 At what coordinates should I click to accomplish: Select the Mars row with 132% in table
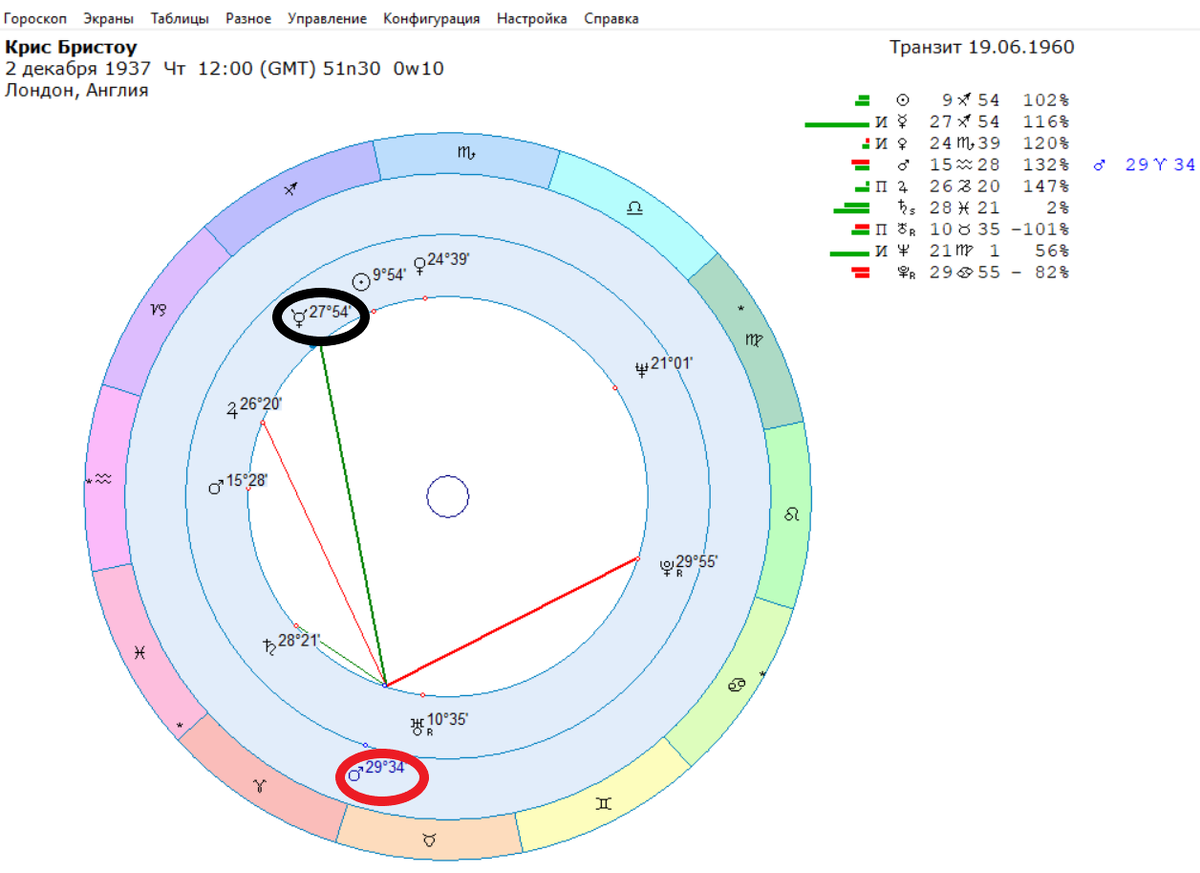960,165
